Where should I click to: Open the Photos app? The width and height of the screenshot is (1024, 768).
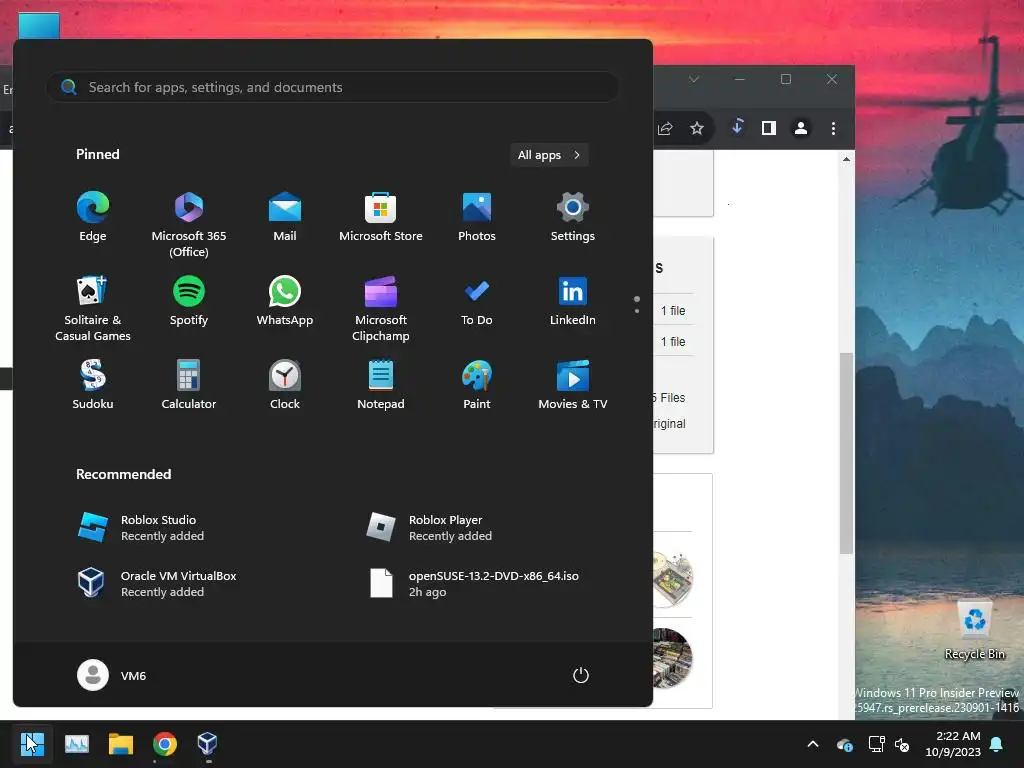click(x=477, y=217)
